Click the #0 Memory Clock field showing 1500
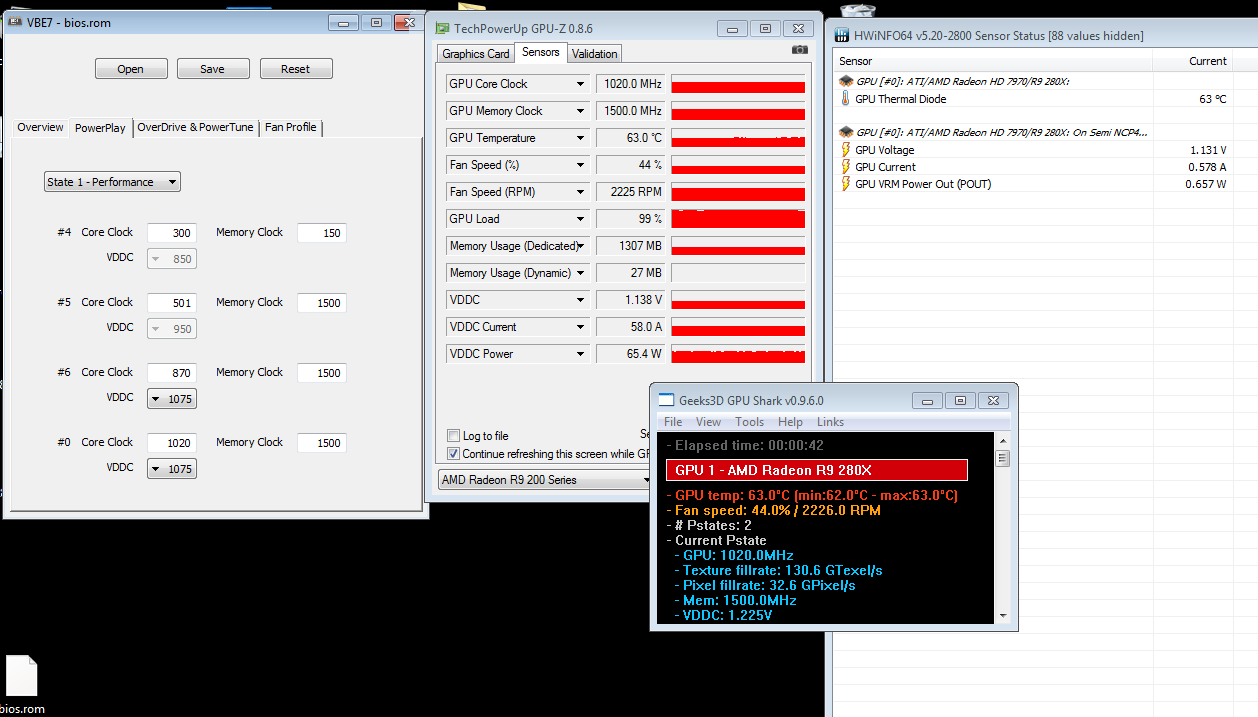Screen dimensions: 1258x717 [x=322, y=443]
